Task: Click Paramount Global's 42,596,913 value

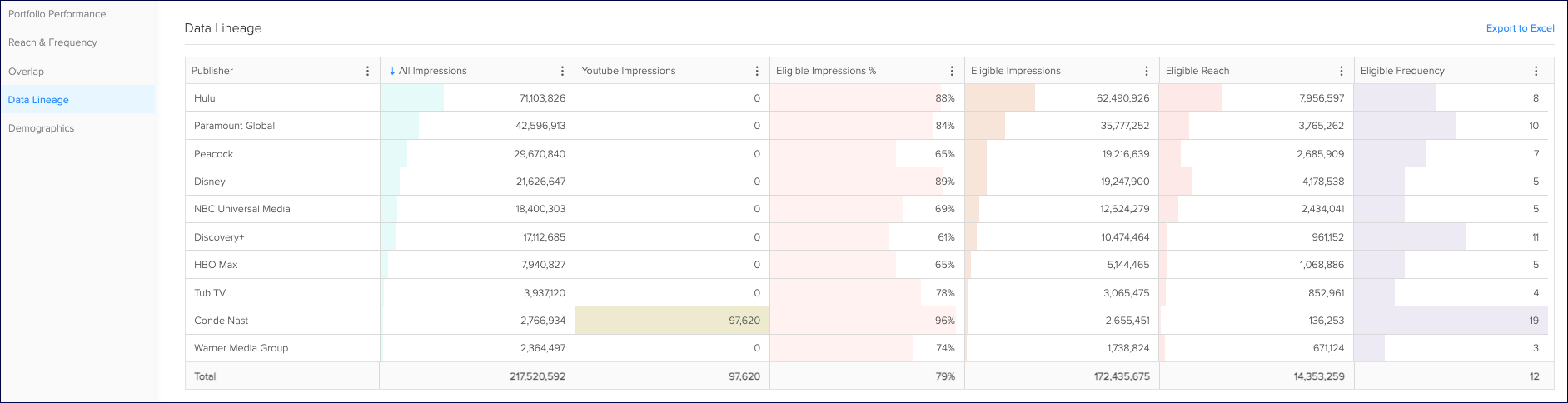Action: (x=540, y=126)
